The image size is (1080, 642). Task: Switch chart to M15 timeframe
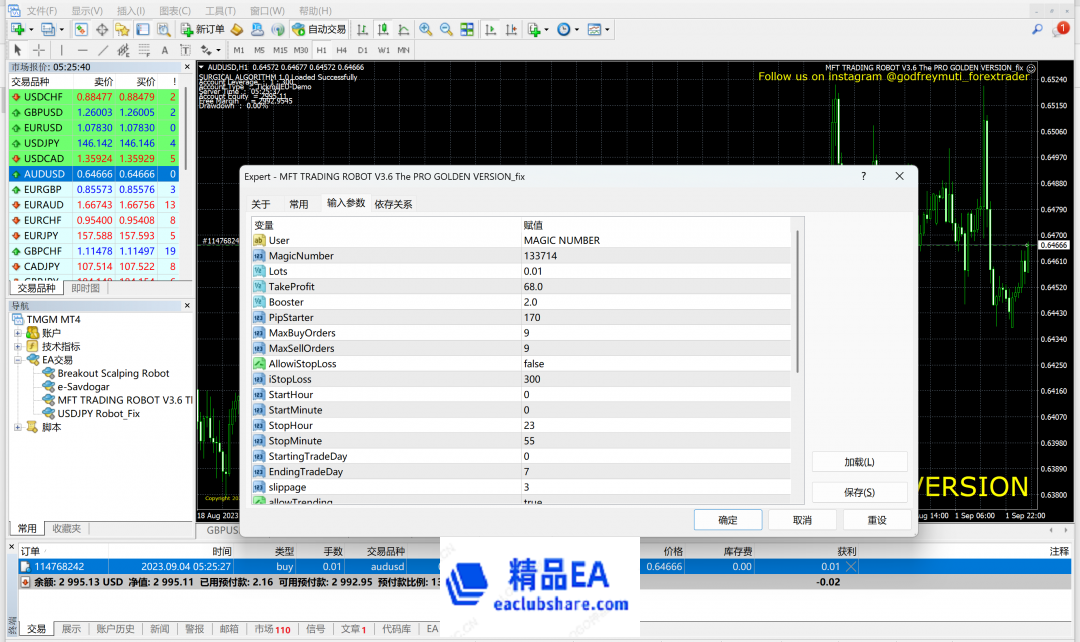pos(280,50)
